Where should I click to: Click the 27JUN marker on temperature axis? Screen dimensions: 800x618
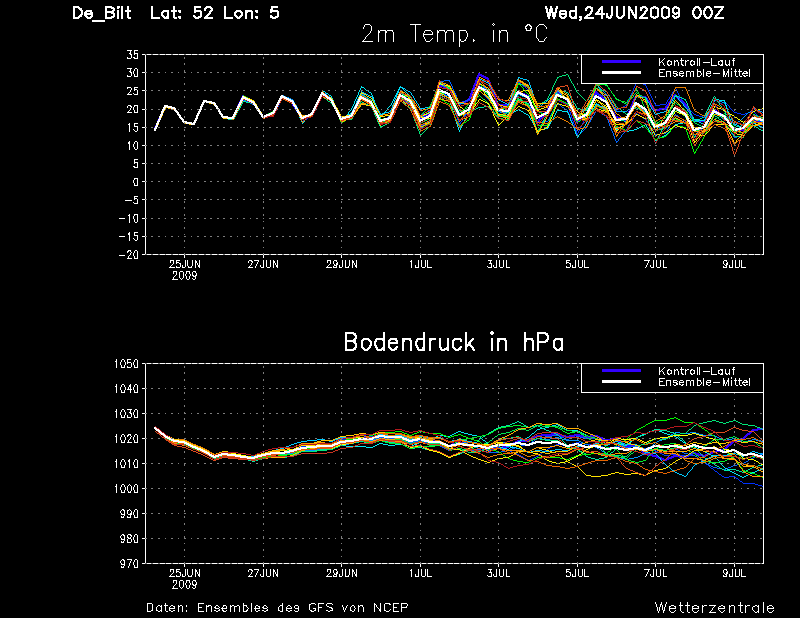coord(263,264)
